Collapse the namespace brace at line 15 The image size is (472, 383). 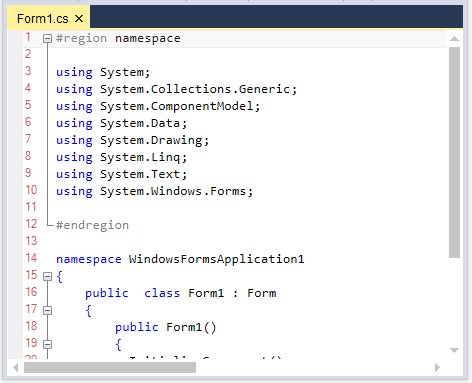pos(47,277)
